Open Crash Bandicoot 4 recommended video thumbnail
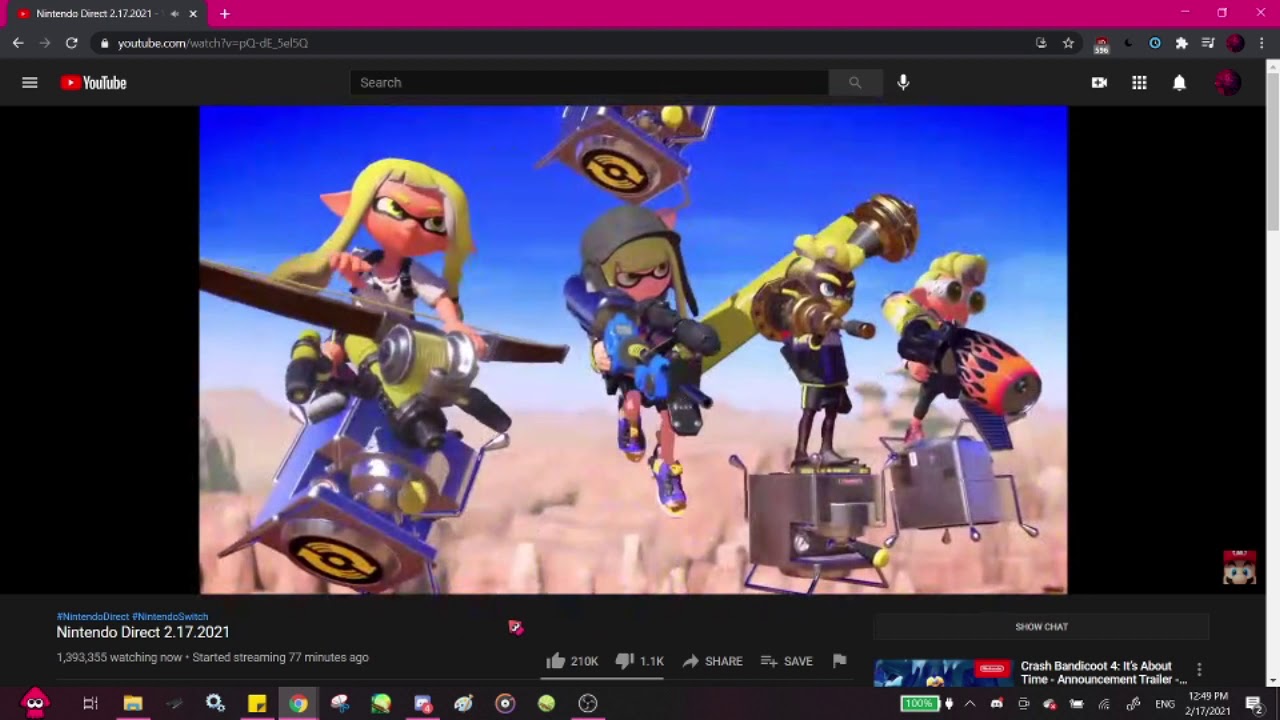This screenshot has height=720, width=1280. pos(942,673)
